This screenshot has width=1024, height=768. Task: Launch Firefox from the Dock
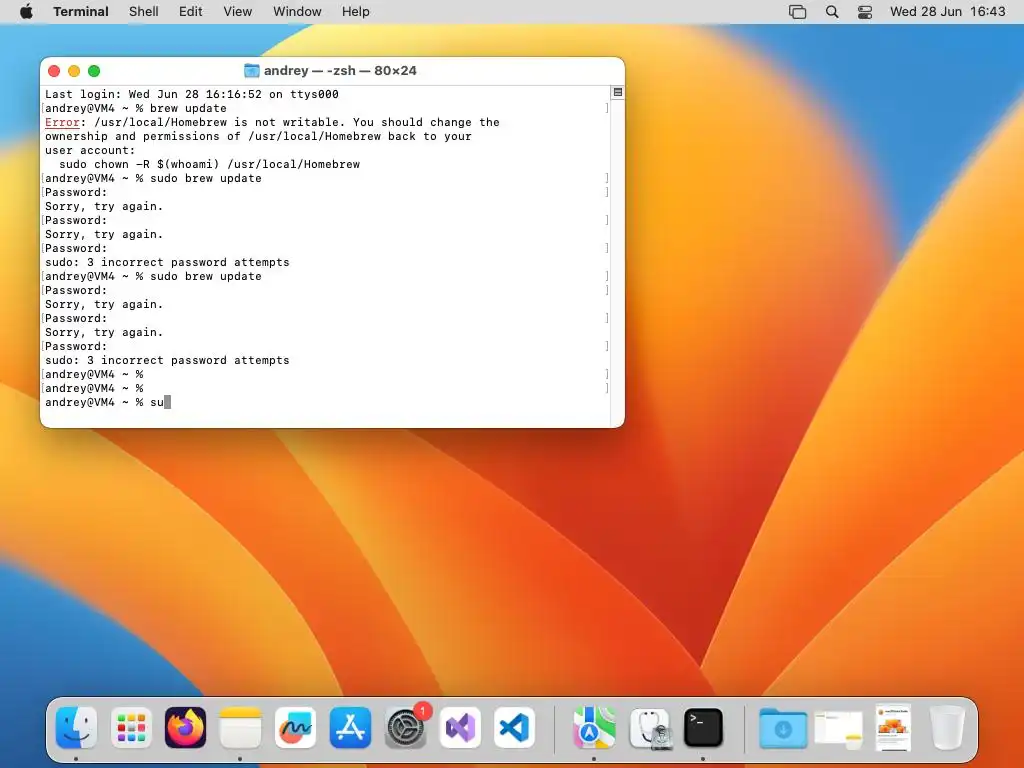(185, 727)
